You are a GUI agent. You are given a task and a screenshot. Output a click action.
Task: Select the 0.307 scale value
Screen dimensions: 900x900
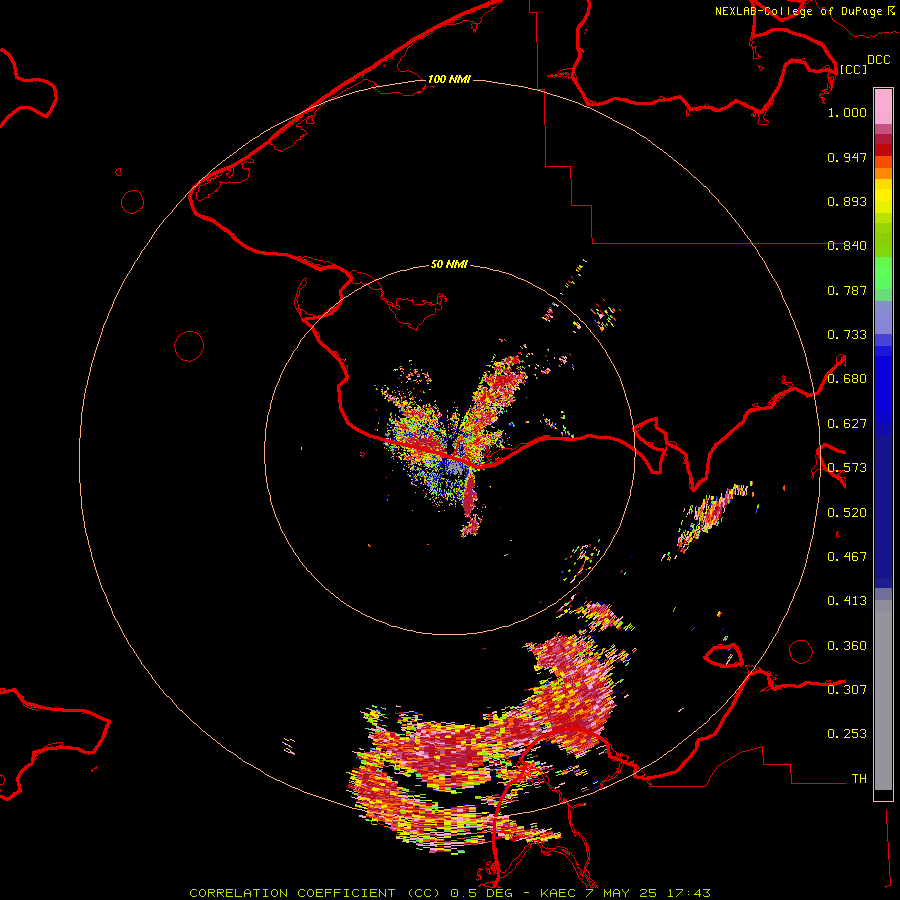[847, 690]
